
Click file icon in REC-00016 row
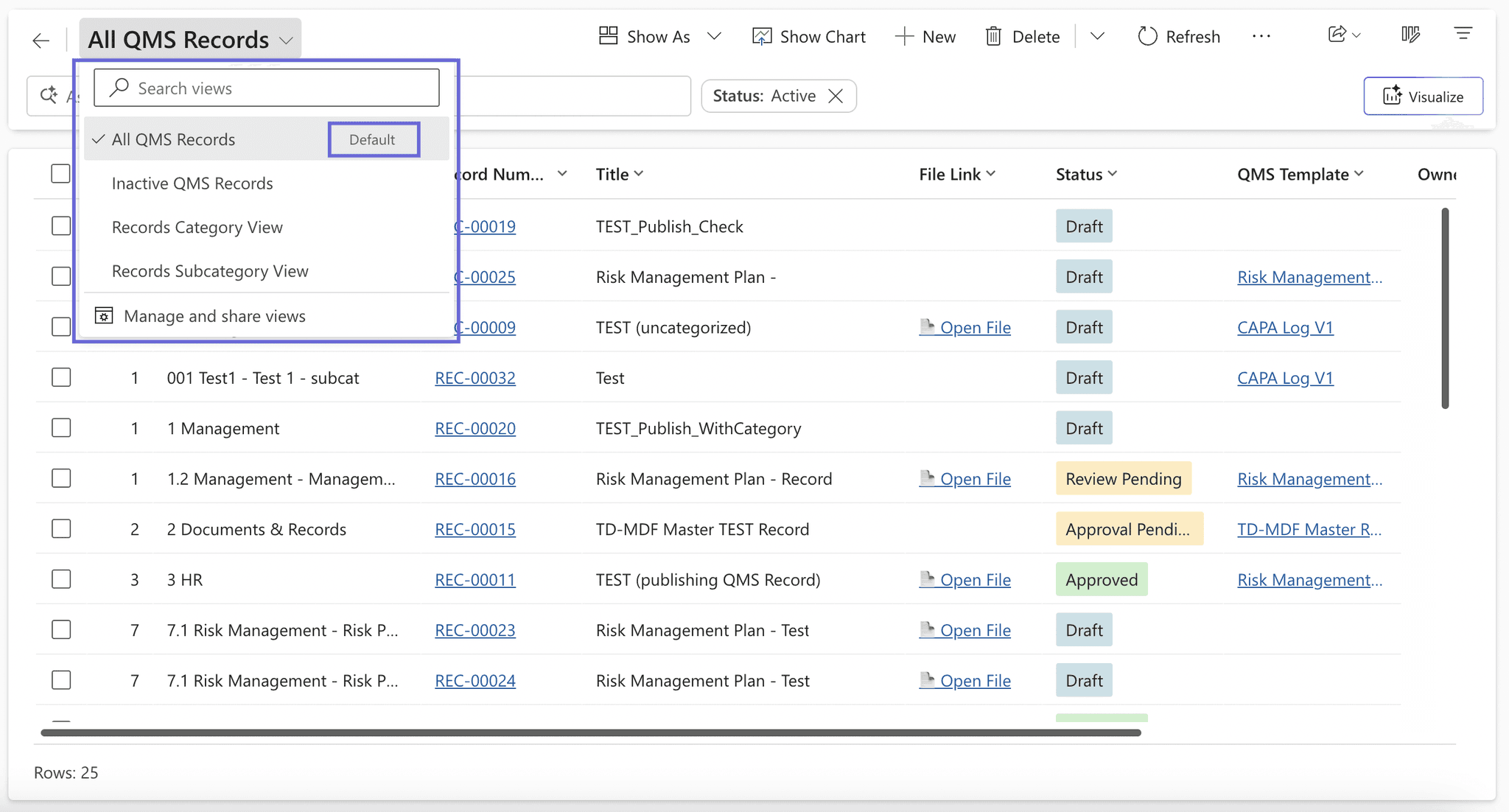pyautogui.click(x=927, y=477)
